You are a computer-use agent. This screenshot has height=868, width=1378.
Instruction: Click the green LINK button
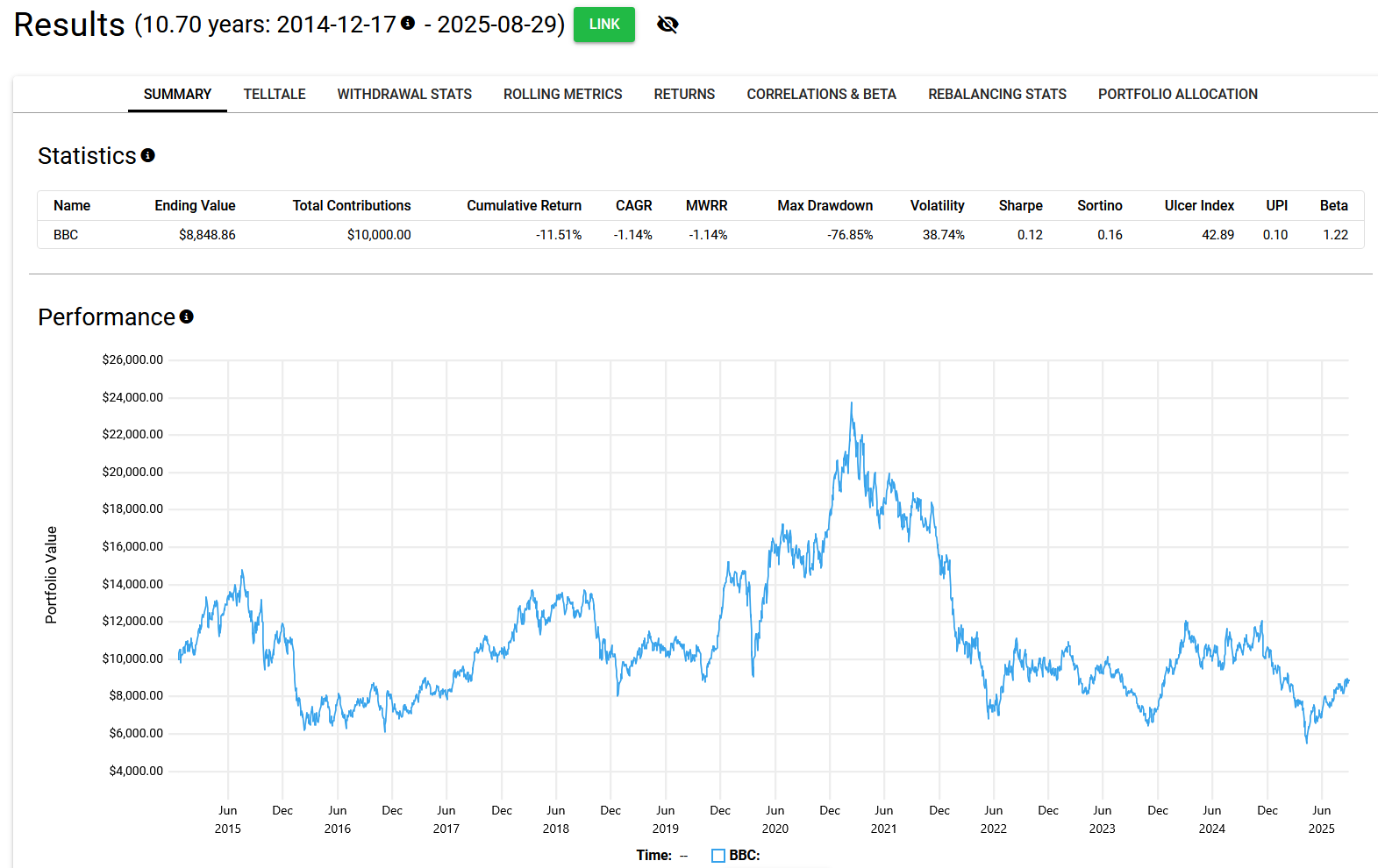pyautogui.click(x=604, y=25)
